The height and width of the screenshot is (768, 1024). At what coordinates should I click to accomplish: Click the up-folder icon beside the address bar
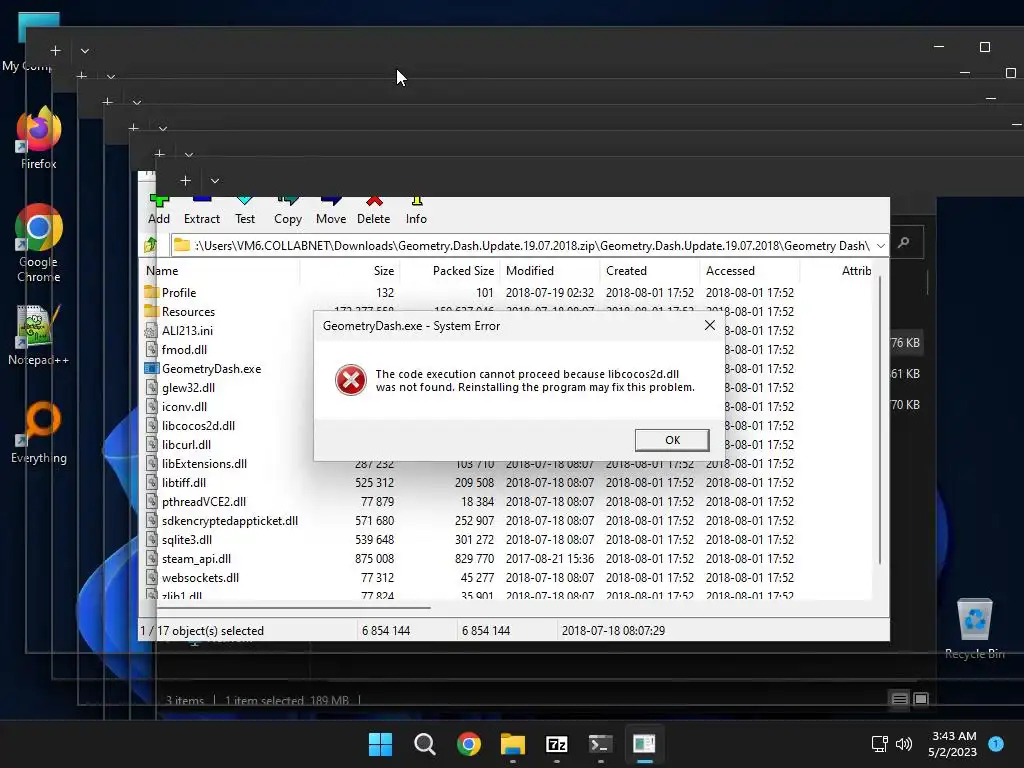point(151,245)
